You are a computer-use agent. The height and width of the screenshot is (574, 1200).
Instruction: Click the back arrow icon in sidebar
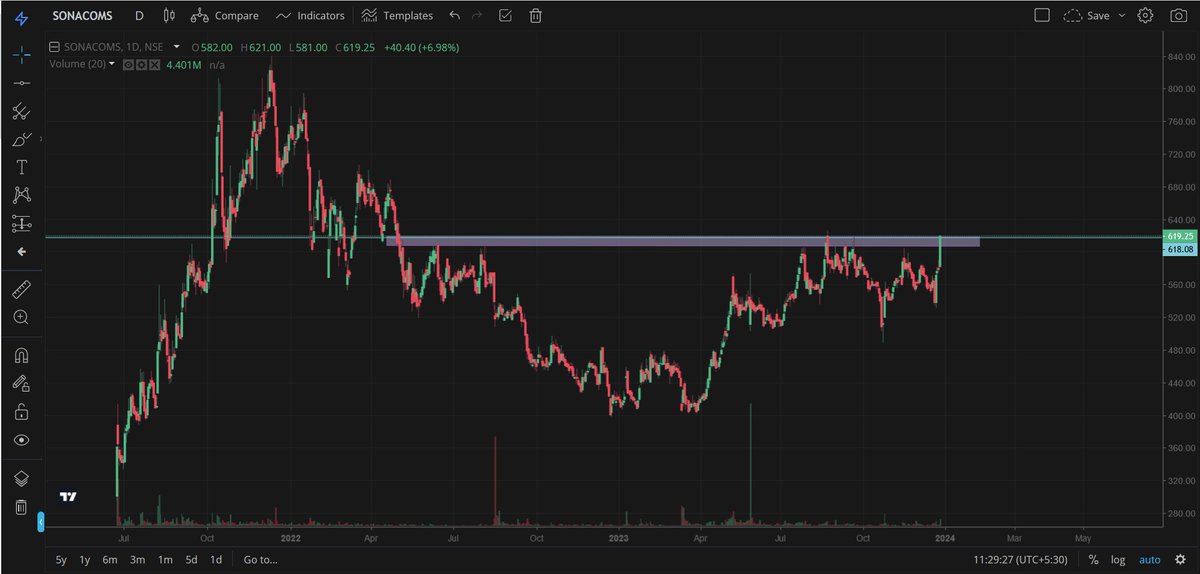coord(22,252)
